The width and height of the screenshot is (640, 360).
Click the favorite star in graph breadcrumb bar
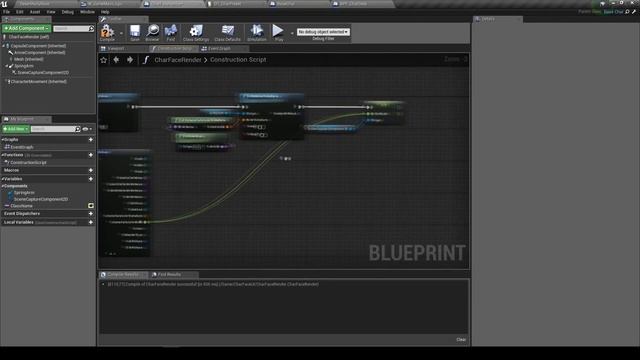[x=104, y=60]
